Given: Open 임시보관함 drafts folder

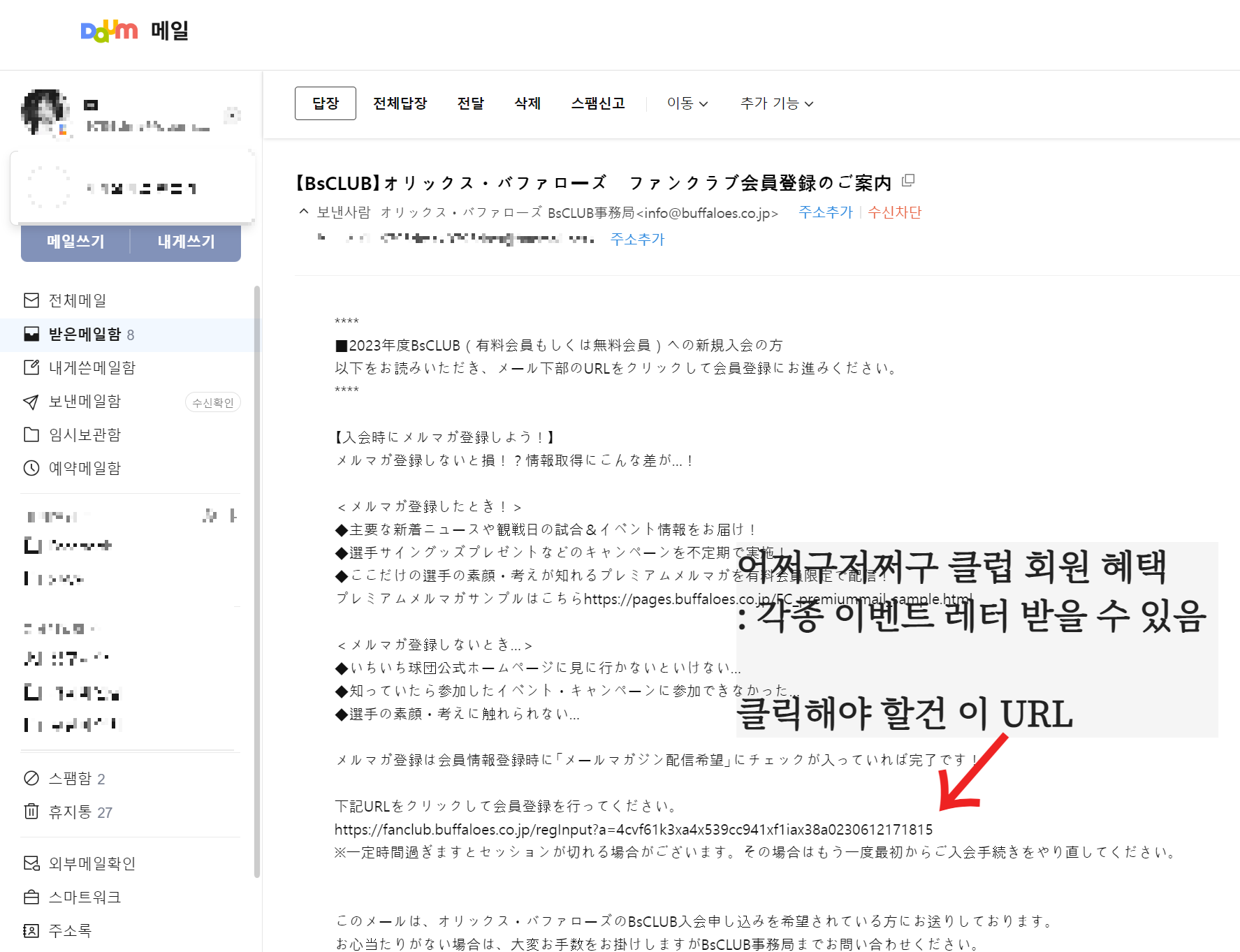Looking at the screenshot, I should tap(85, 434).
